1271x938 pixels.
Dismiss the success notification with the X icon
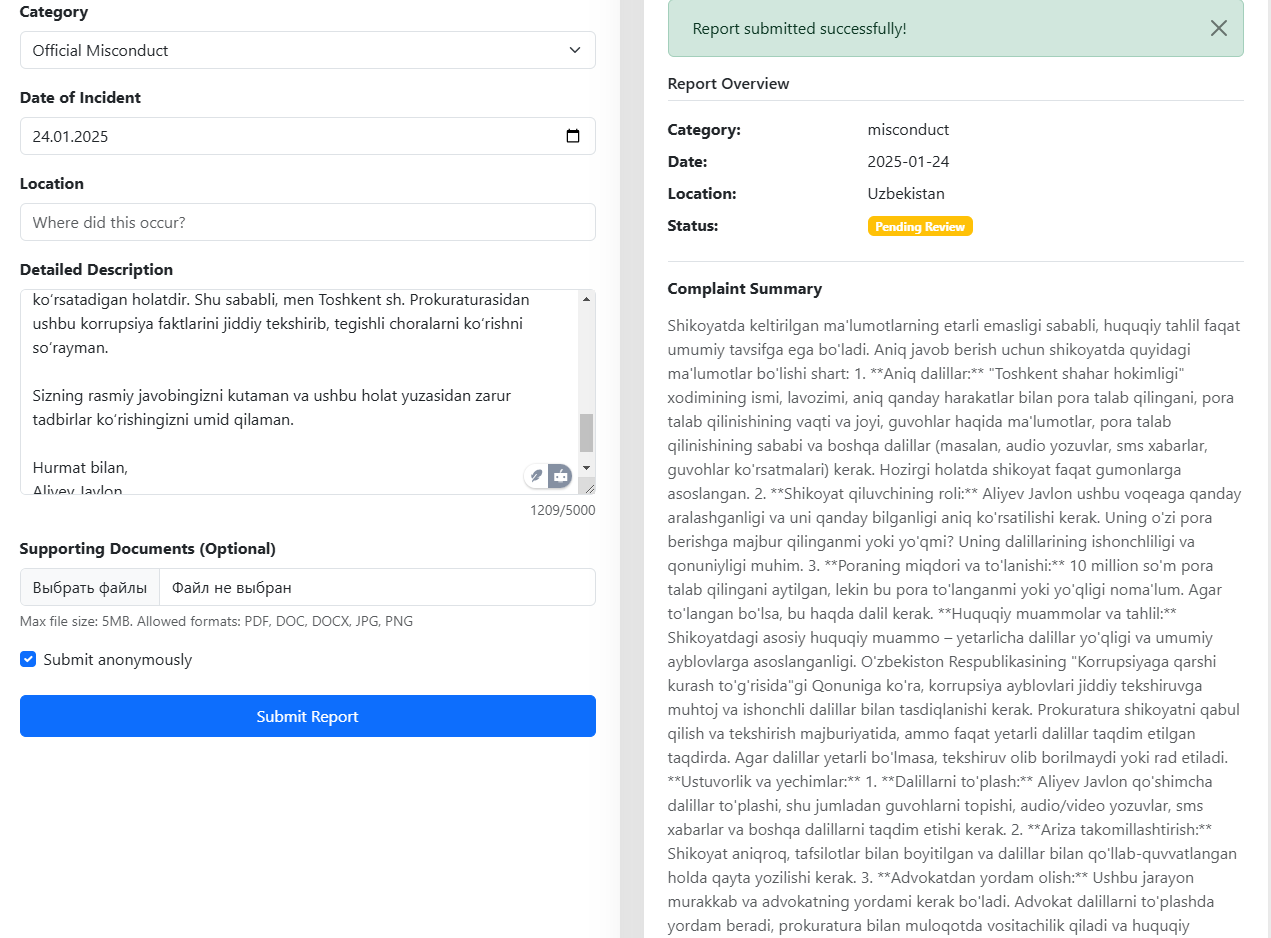click(x=1218, y=28)
